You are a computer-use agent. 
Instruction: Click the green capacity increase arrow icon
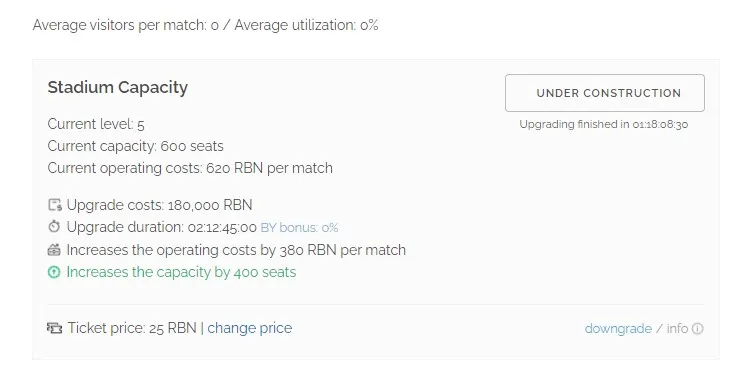[54, 272]
